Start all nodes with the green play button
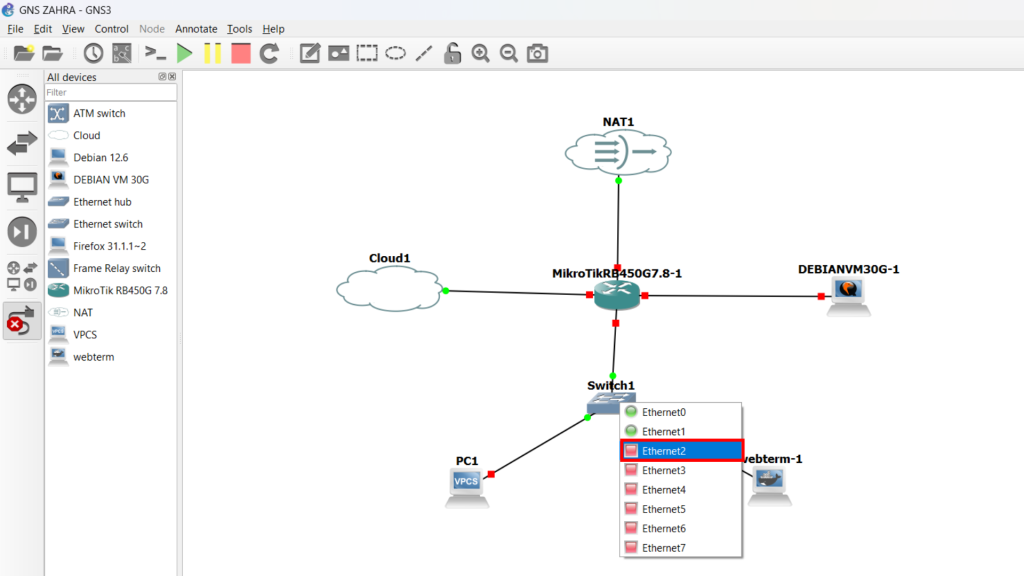 click(x=184, y=54)
